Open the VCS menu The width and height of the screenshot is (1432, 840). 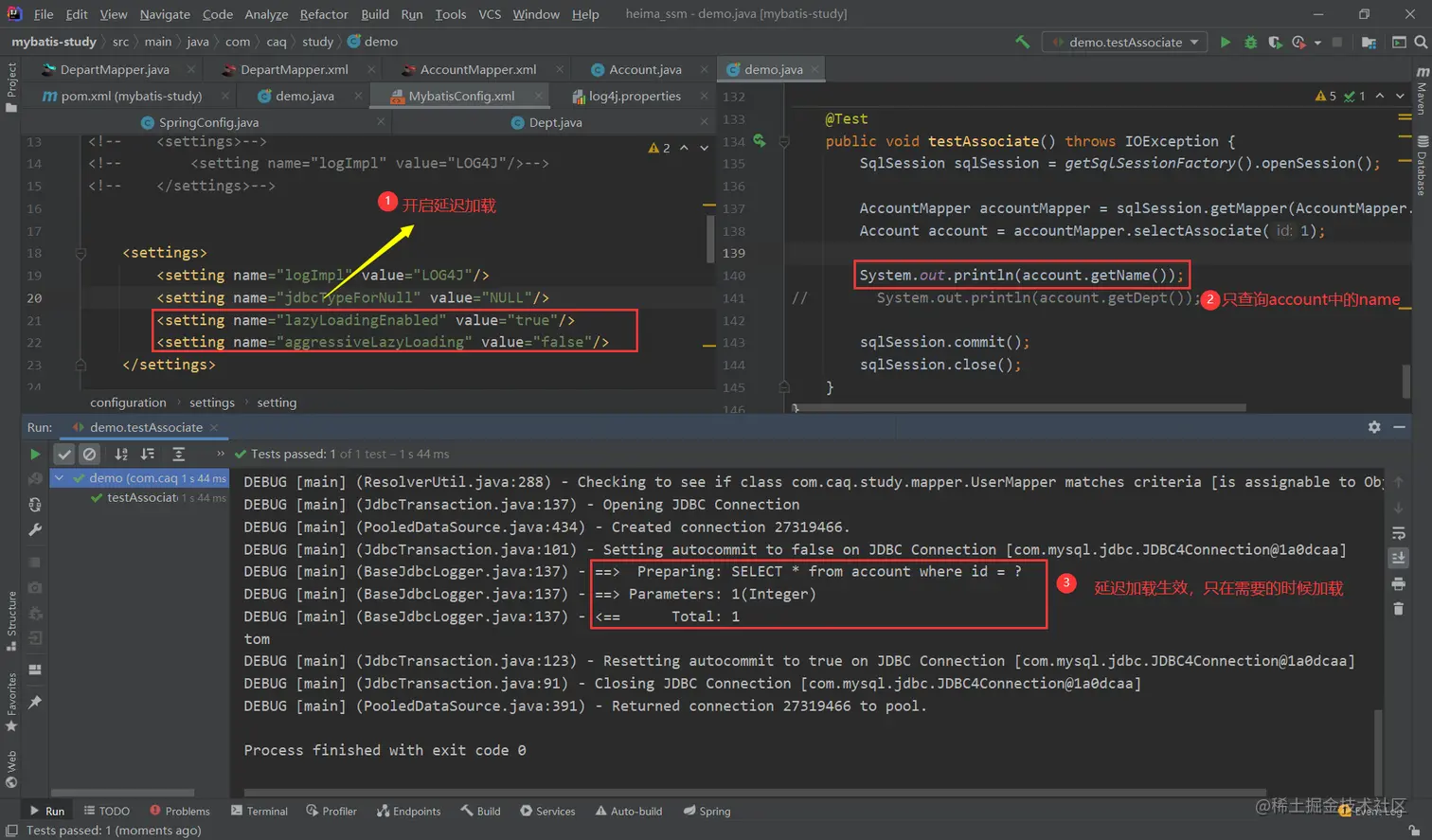click(490, 14)
